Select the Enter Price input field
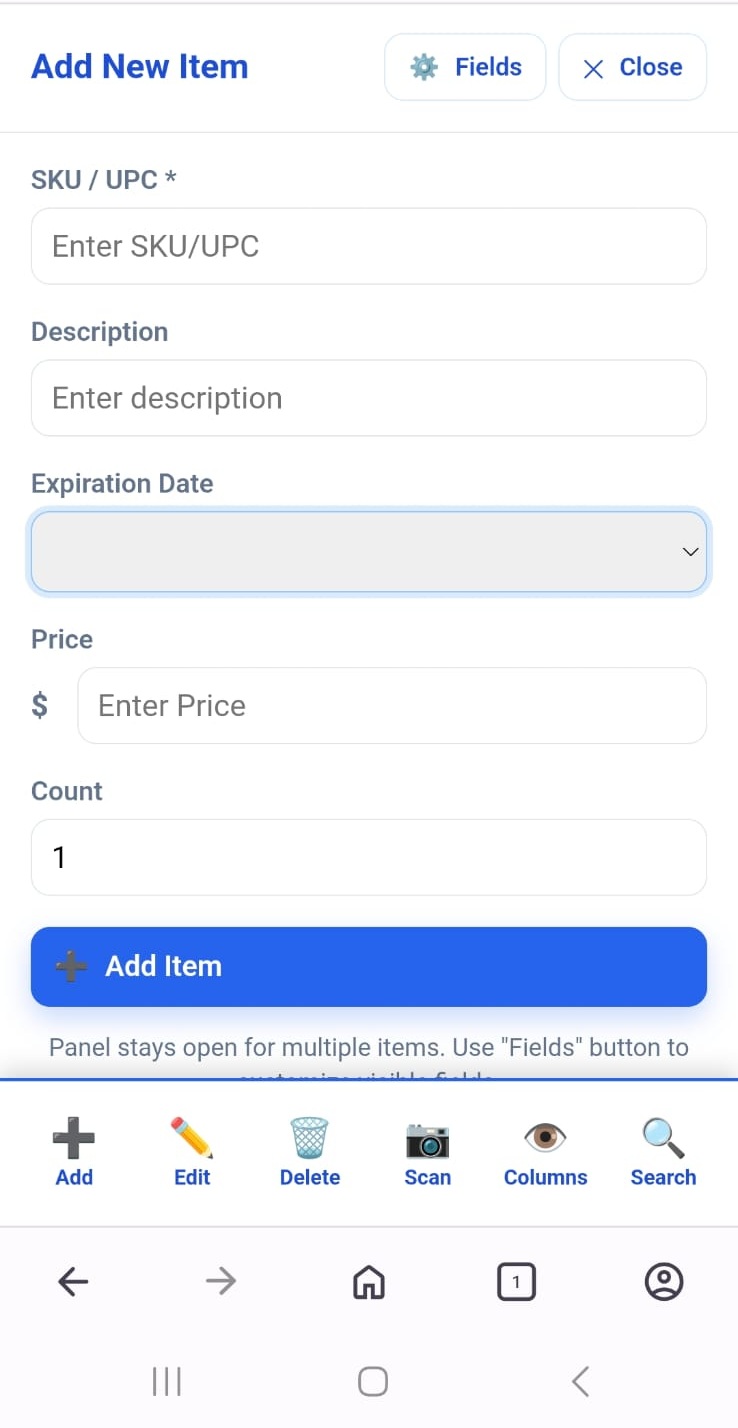The height and width of the screenshot is (1428, 738). [x=392, y=706]
